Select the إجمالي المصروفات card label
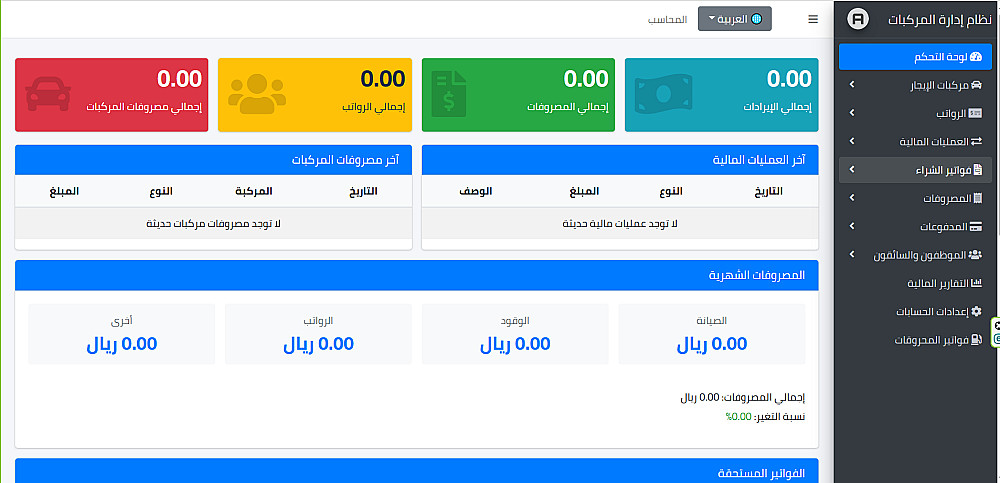Image resolution: width=1000 pixels, height=483 pixels. 568,107
